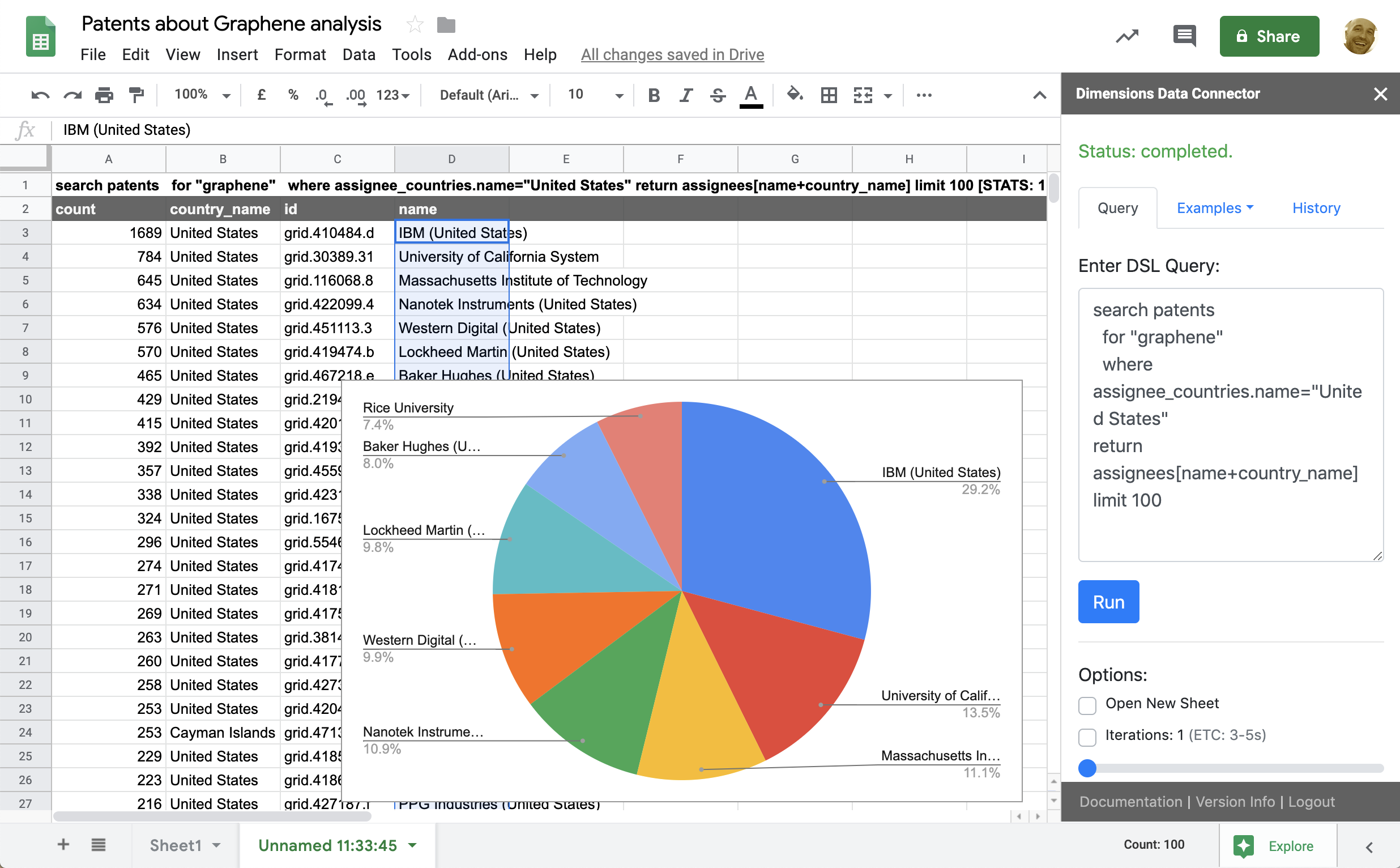Open the Data menu
The width and height of the screenshot is (1400, 868).
click(358, 54)
